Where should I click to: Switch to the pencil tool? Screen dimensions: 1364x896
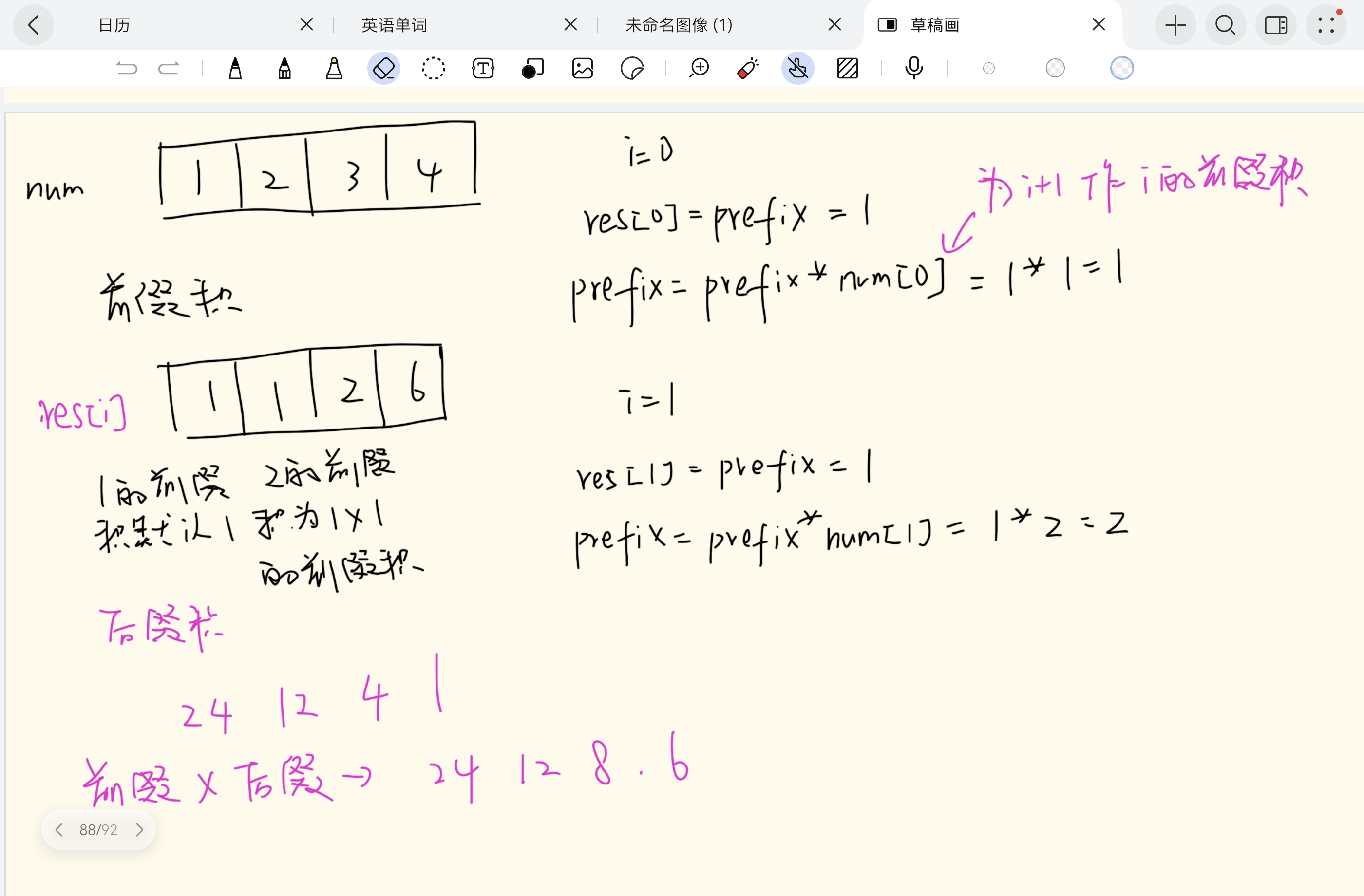coord(285,68)
